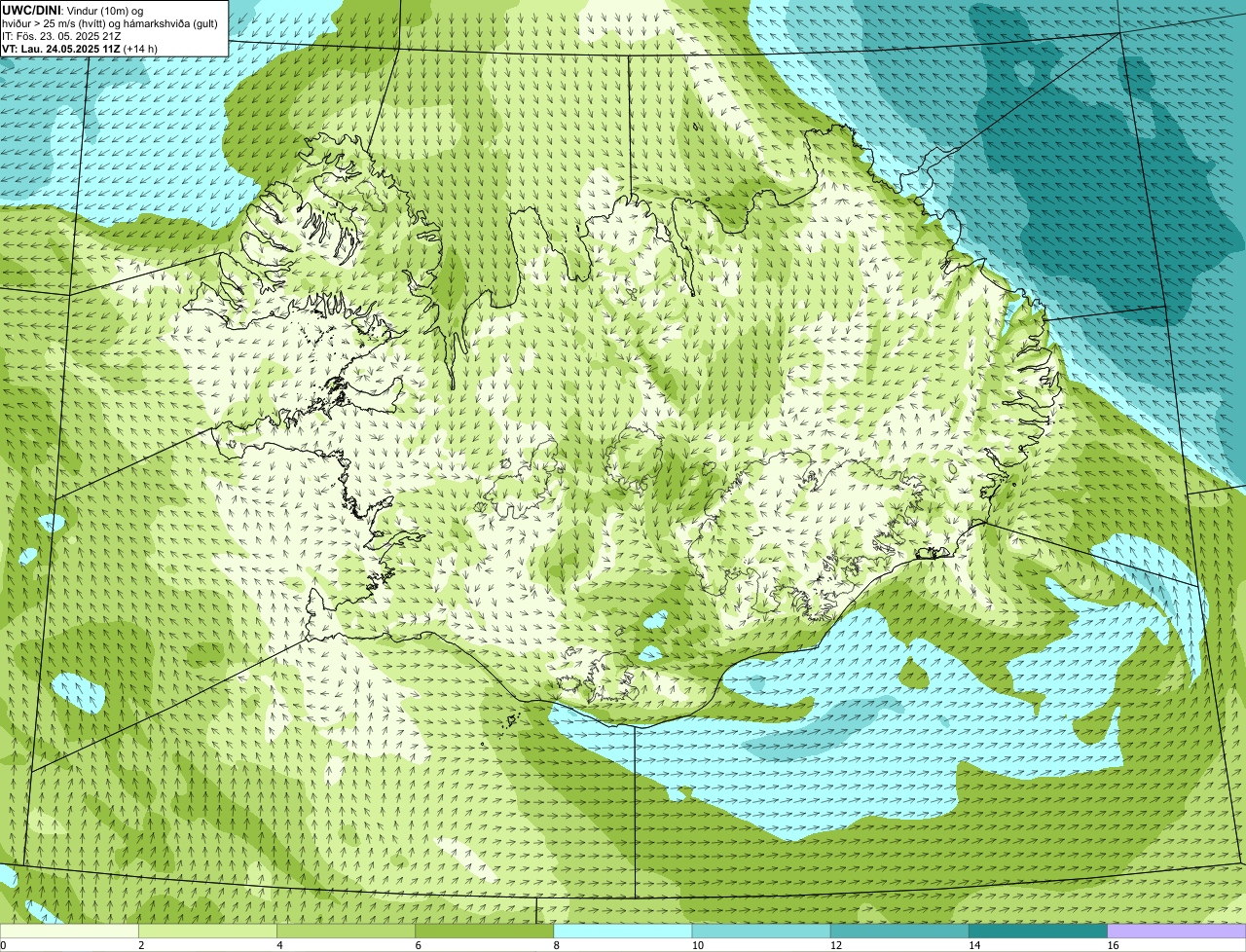Click the light cyan 8–10 m/s legend swatch

(x=623, y=932)
